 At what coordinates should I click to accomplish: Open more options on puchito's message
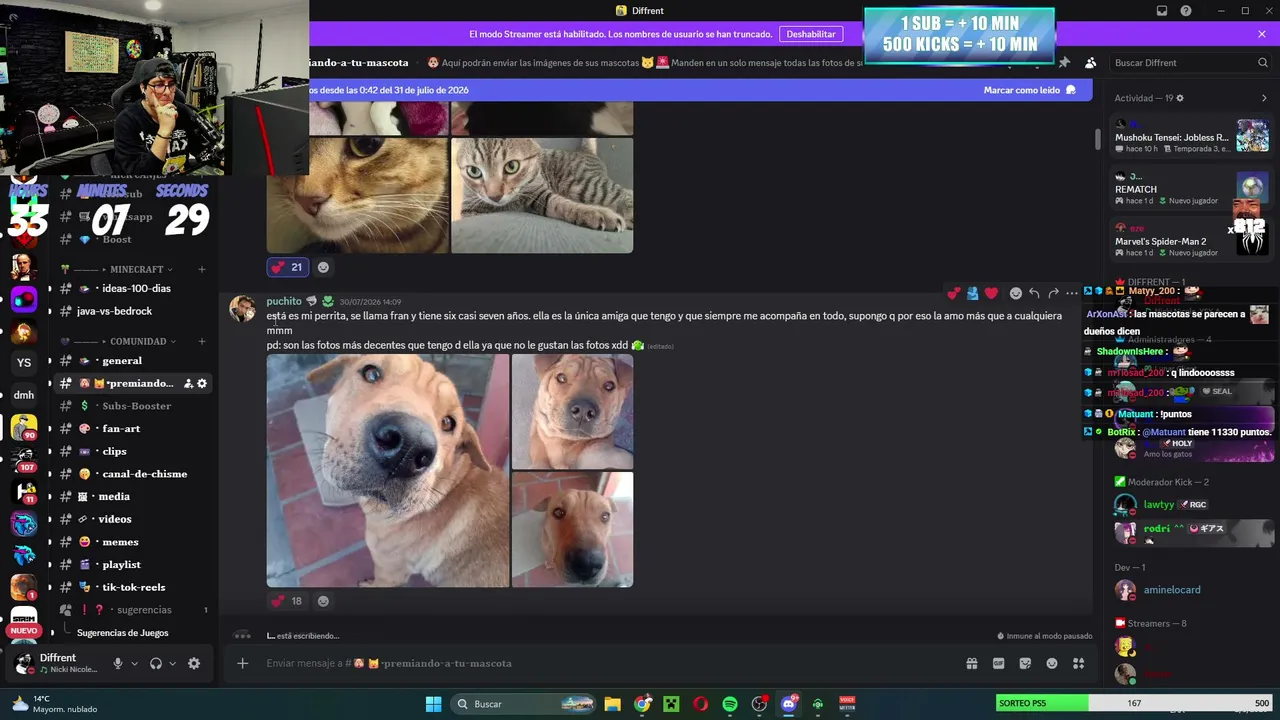[1072, 293]
